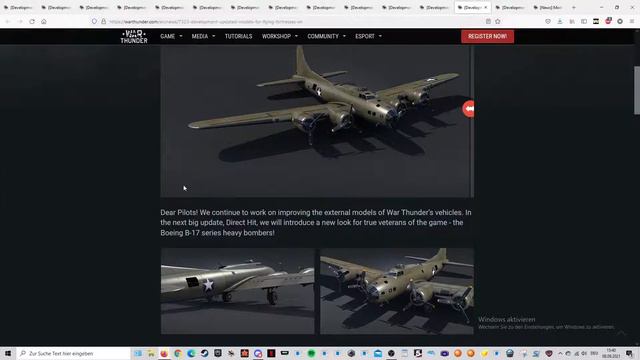Open the Firefox hamburger menu
Screen dimensions: 640x360
(x=632, y=21)
